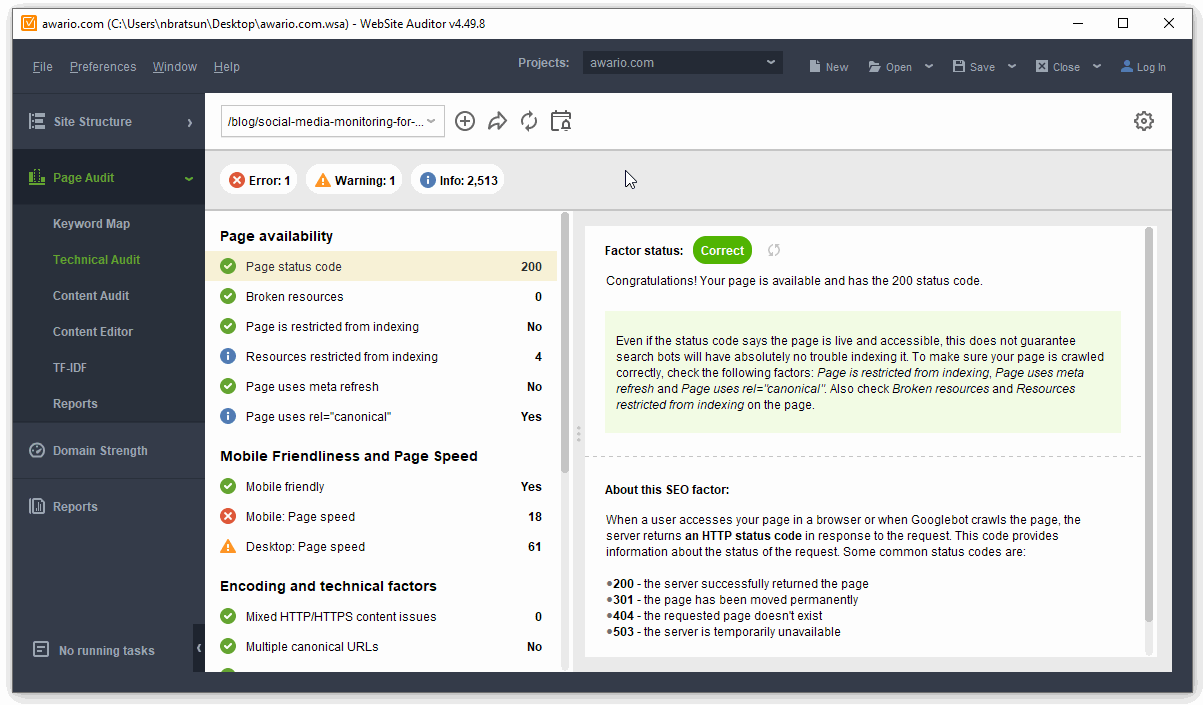Open the page URL dropdown /blog/social-media-monitoring

tap(333, 121)
